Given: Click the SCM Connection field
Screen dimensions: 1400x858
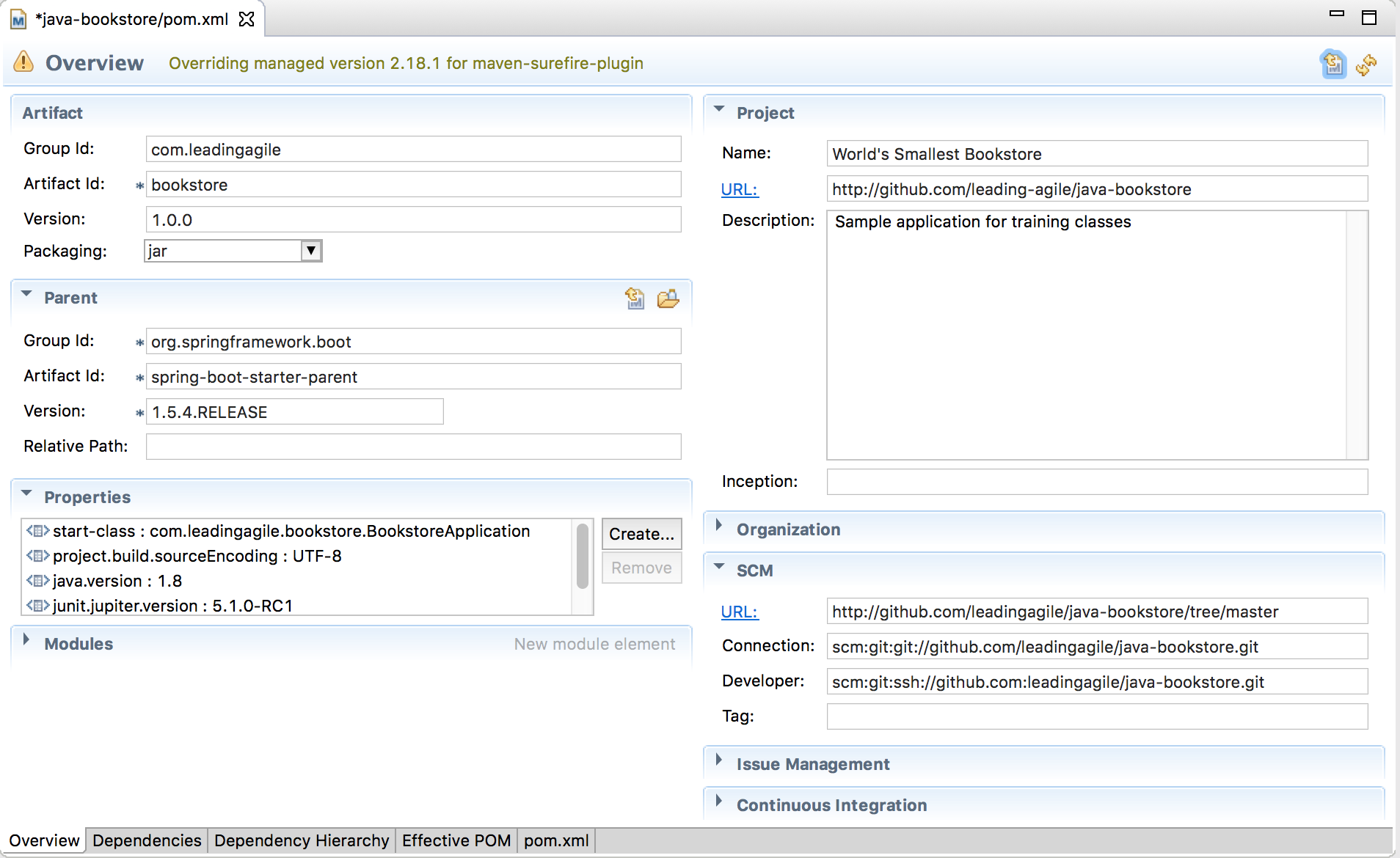Looking at the screenshot, I should coord(1098,646).
